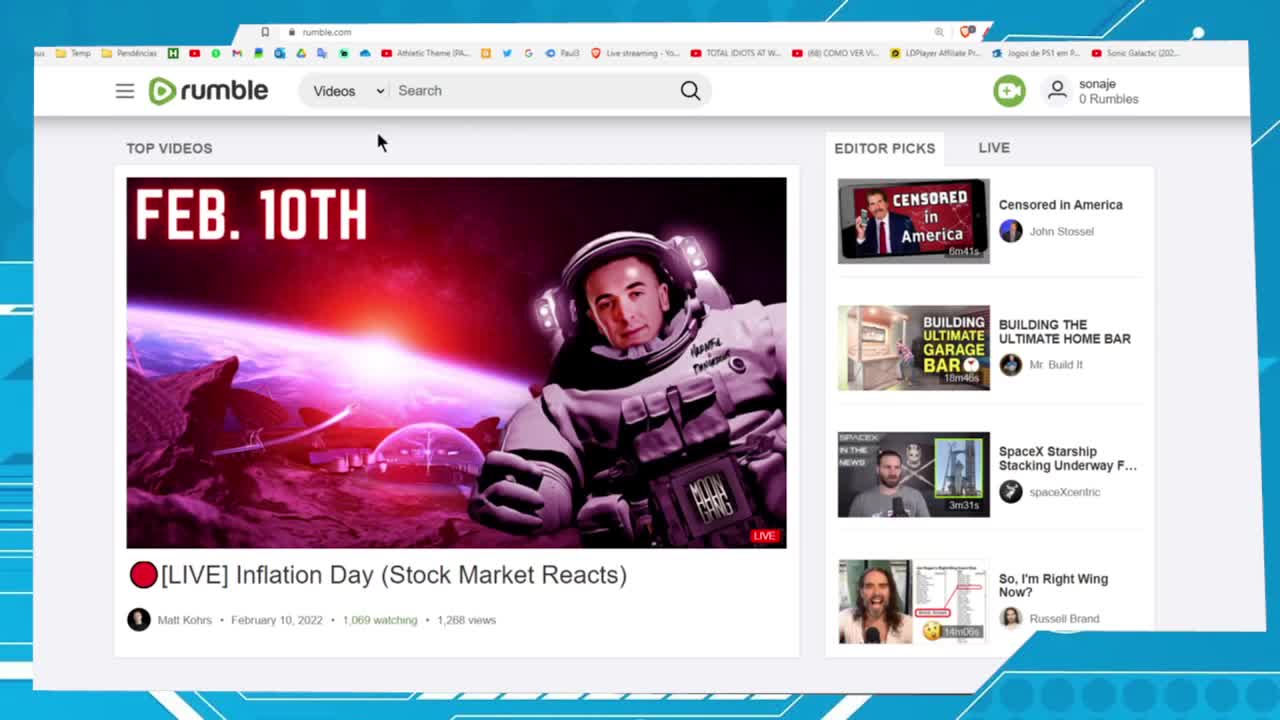Click the green upload video camera icon
The width and height of the screenshot is (1280, 720).
point(1009,91)
